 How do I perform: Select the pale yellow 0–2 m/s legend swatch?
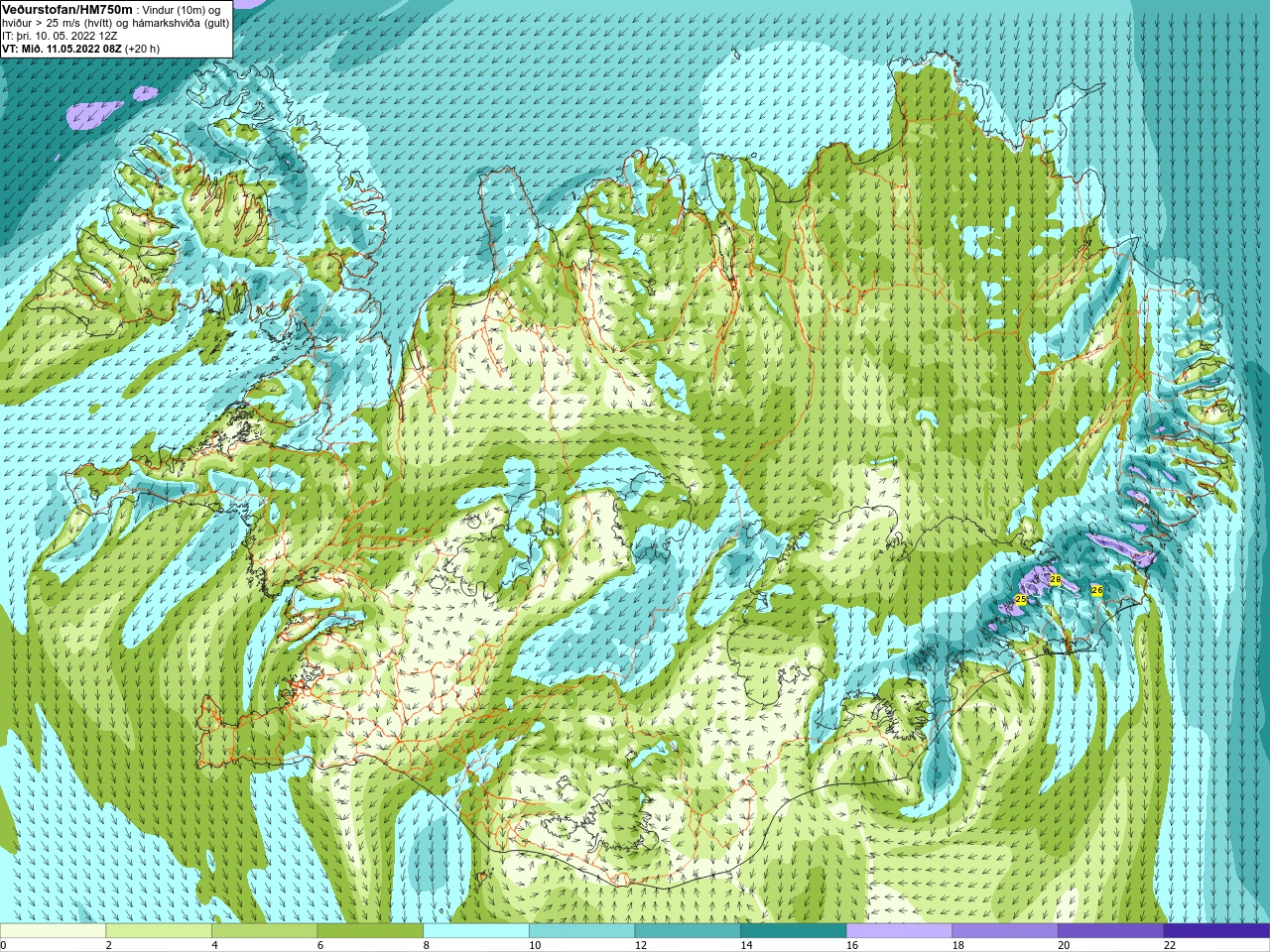[53, 931]
